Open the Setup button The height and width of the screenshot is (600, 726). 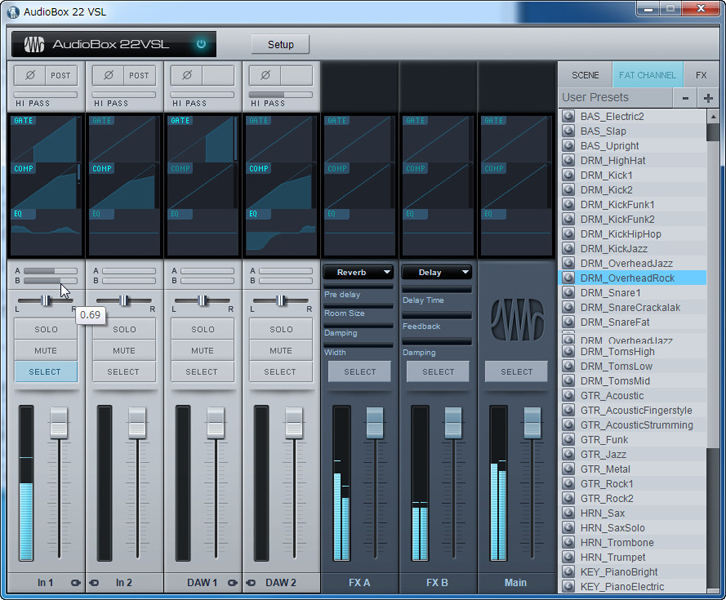281,44
